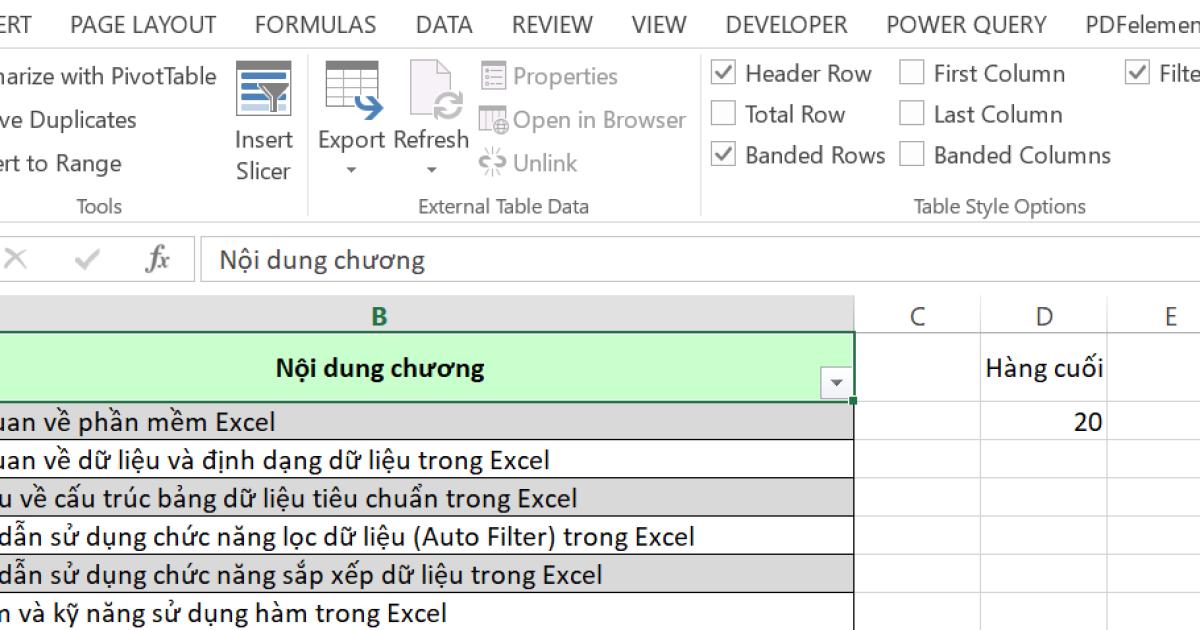1200x630 pixels.
Task: Select the cell containing value 20
Action: [x=1044, y=422]
